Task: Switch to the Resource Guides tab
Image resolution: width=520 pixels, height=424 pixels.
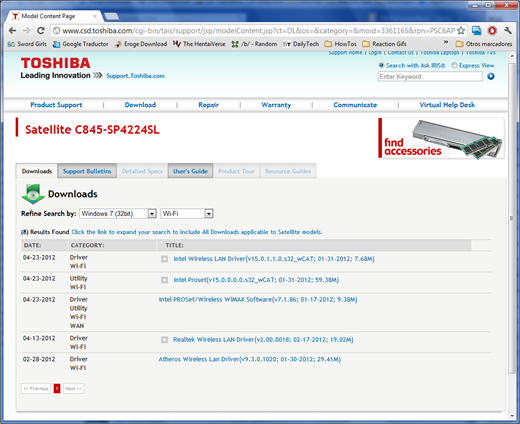Action: point(288,171)
